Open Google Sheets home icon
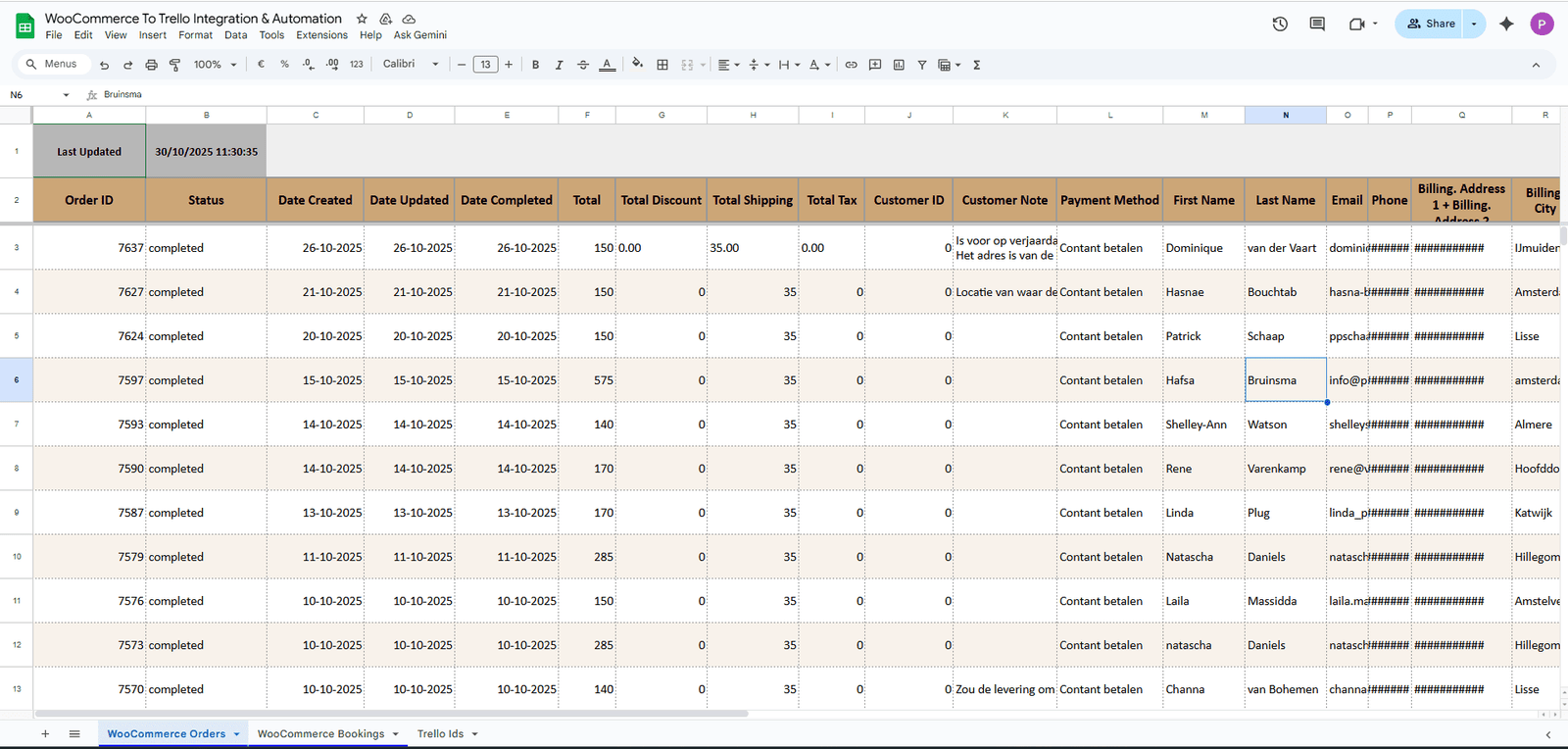 coord(24,25)
